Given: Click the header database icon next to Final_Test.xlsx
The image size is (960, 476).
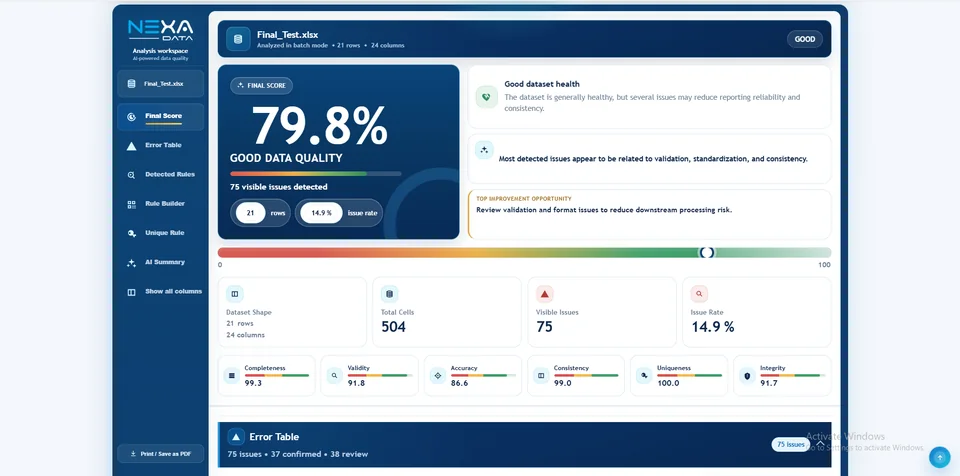Looking at the screenshot, I should coord(238,39).
